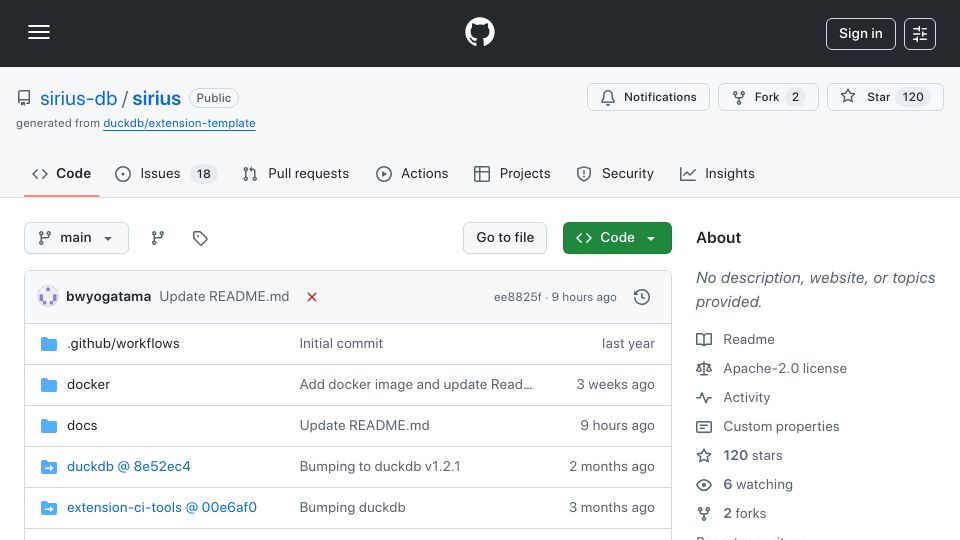Screen dimensions: 960x540
Task: View branches via the branch icon
Action: point(157,238)
